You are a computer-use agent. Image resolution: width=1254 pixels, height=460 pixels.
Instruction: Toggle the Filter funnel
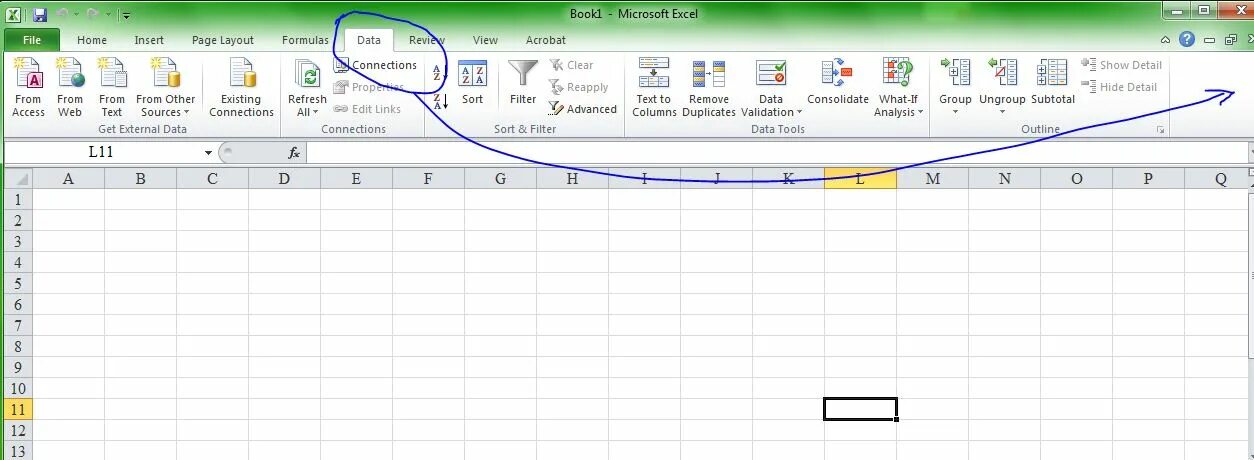point(523,83)
